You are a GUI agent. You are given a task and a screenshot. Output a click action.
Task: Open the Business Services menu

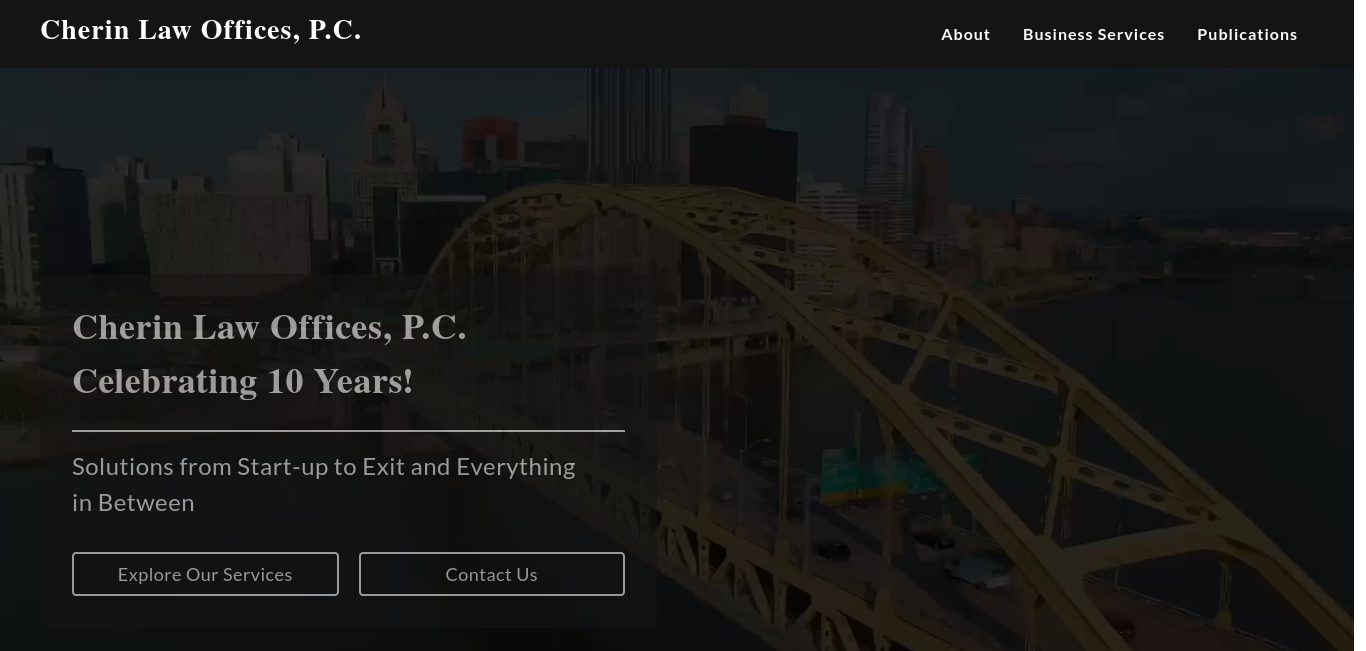point(1093,34)
